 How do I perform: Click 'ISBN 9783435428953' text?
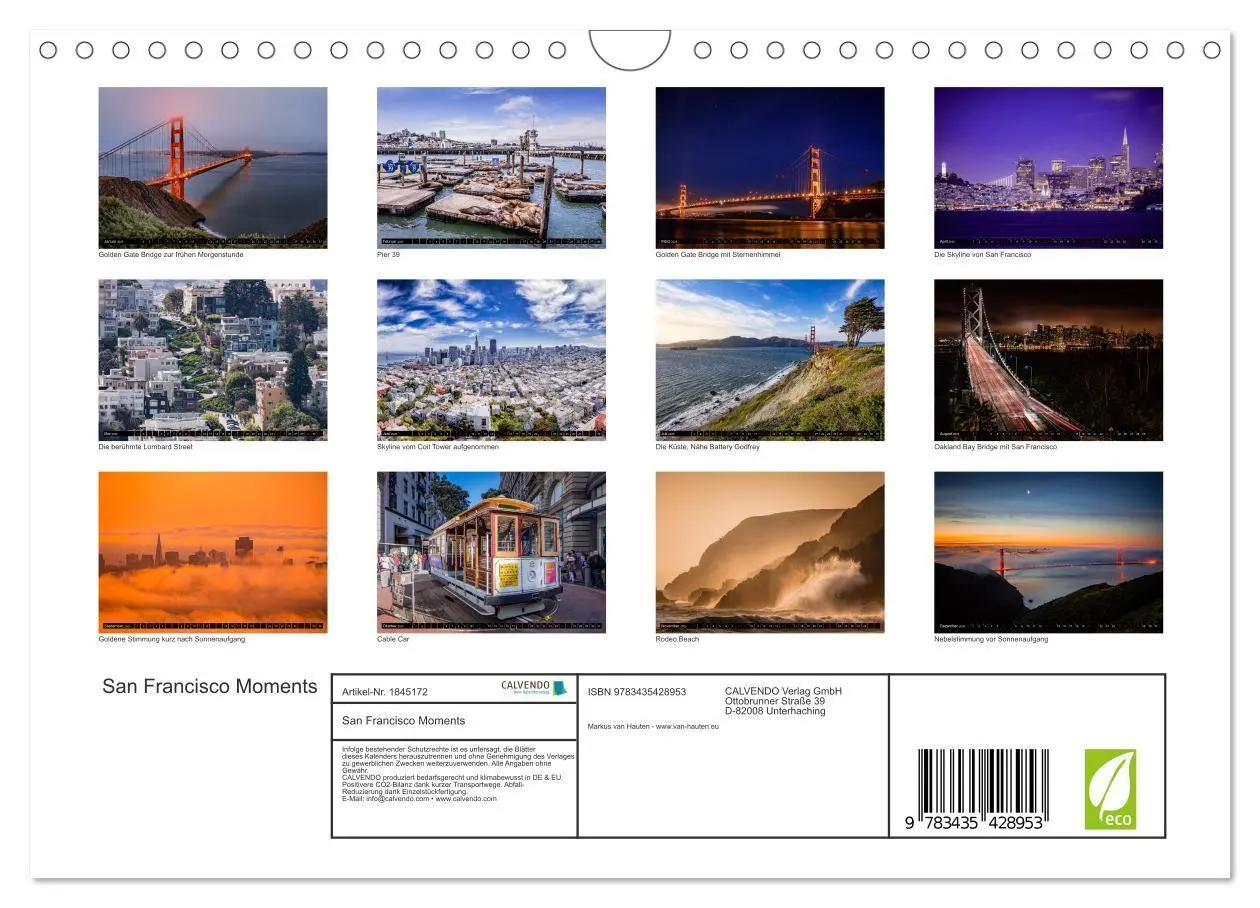coord(637,692)
